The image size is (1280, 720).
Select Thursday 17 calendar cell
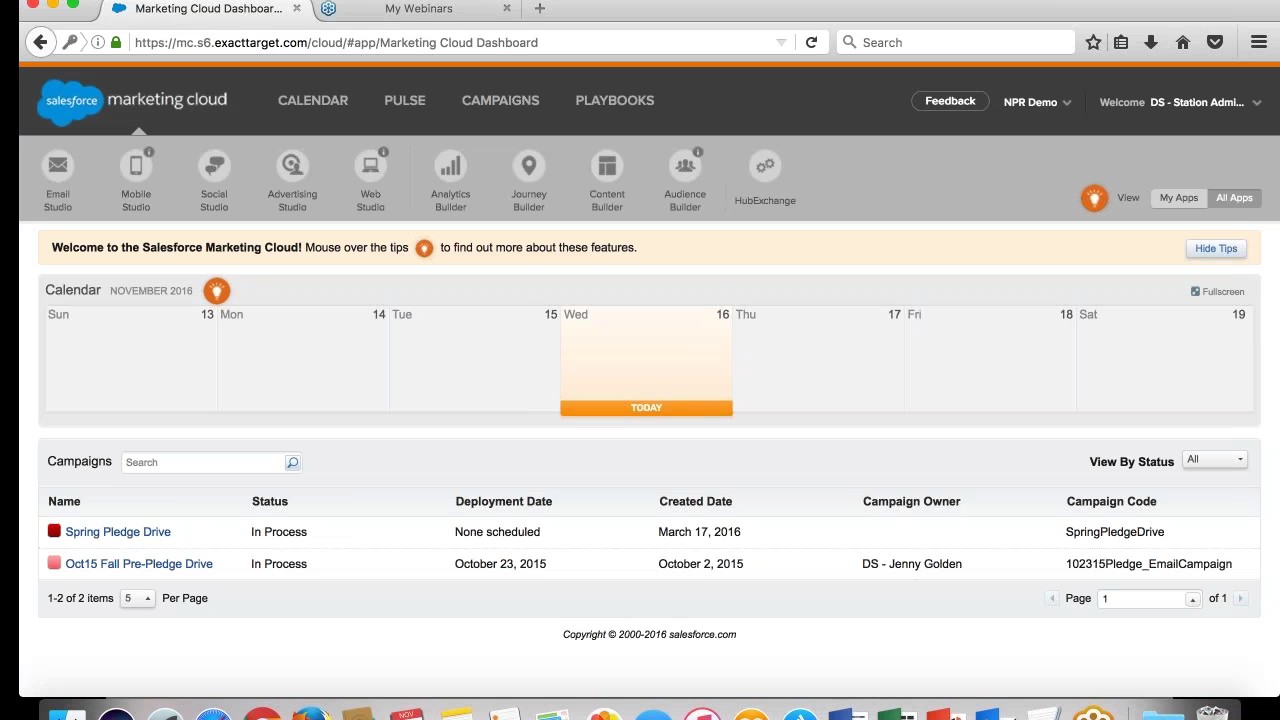pos(818,360)
